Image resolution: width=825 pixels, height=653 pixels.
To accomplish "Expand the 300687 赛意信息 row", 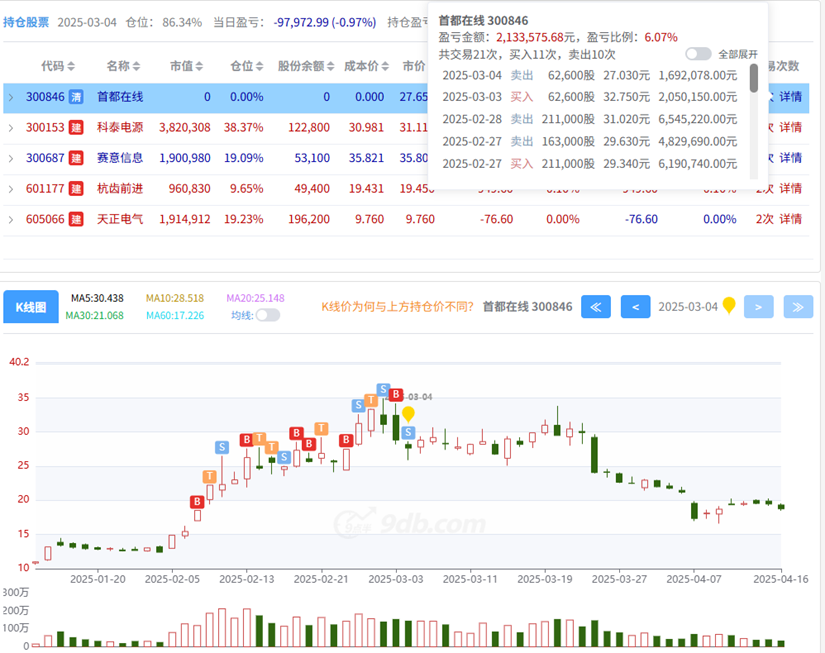I will click(11, 158).
